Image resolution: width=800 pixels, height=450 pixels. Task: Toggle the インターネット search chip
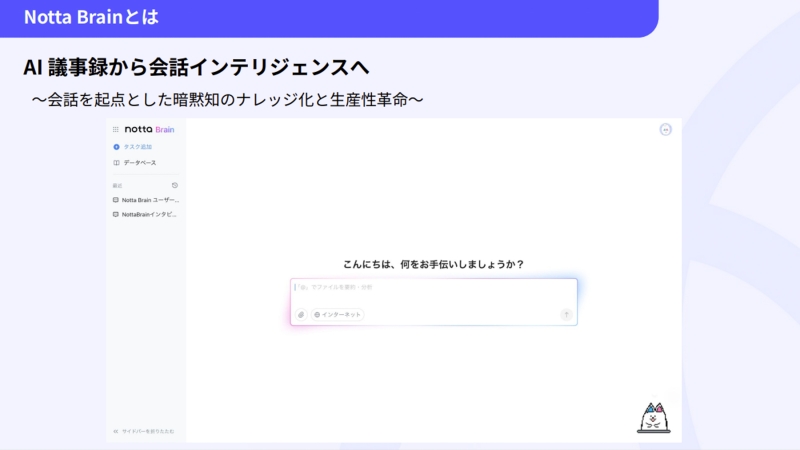pos(337,314)
